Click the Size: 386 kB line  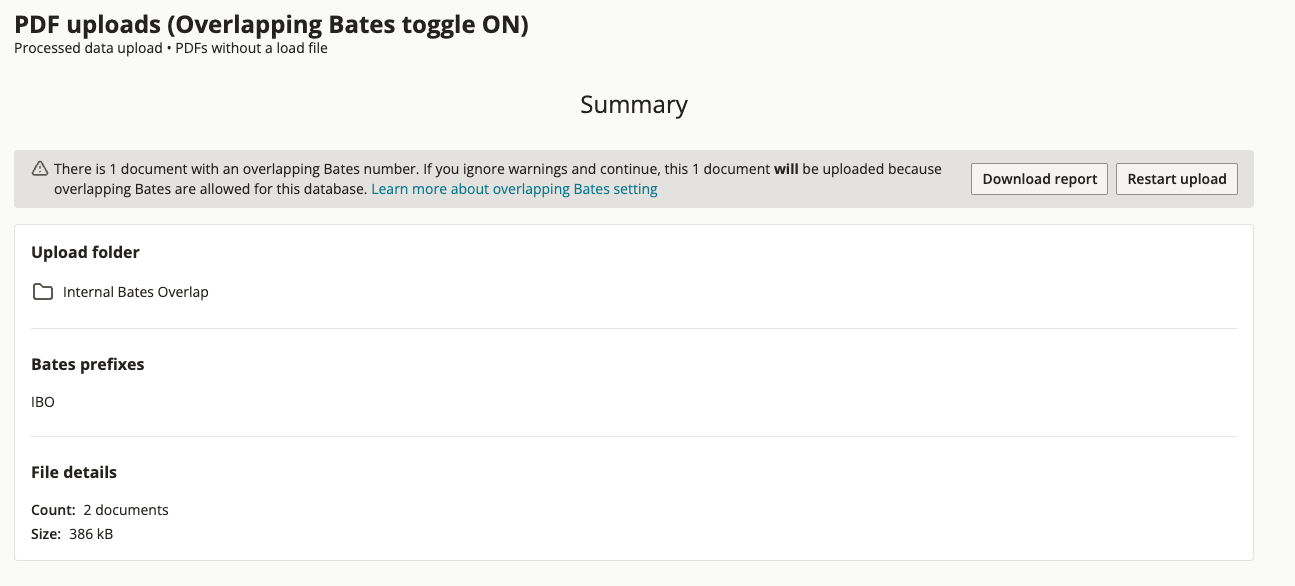pyautogui.click(x=72, y=534)
